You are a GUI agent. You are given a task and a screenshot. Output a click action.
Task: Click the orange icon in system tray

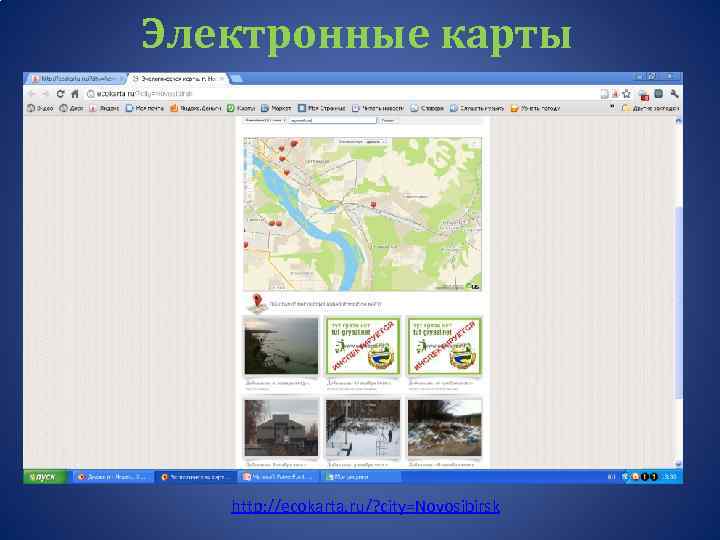(x=635, y=477)
